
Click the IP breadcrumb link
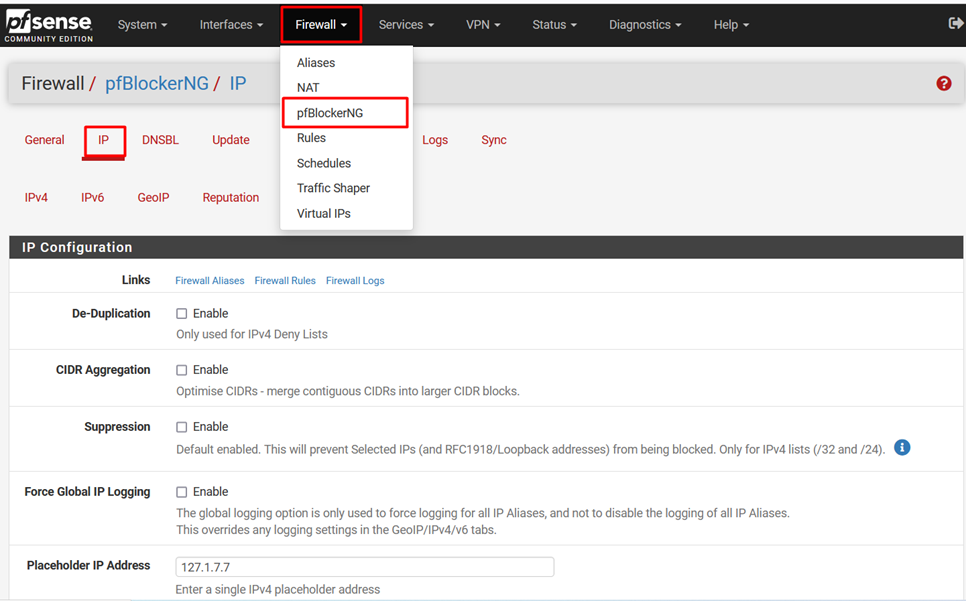[x=238, y=83]
